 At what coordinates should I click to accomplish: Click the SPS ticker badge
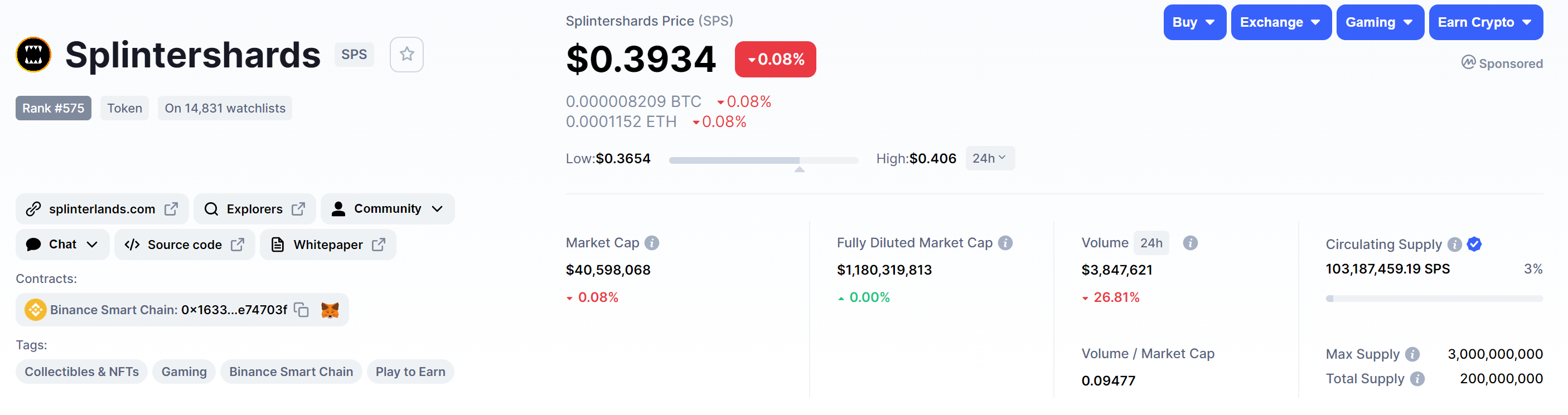click(354, 55)
